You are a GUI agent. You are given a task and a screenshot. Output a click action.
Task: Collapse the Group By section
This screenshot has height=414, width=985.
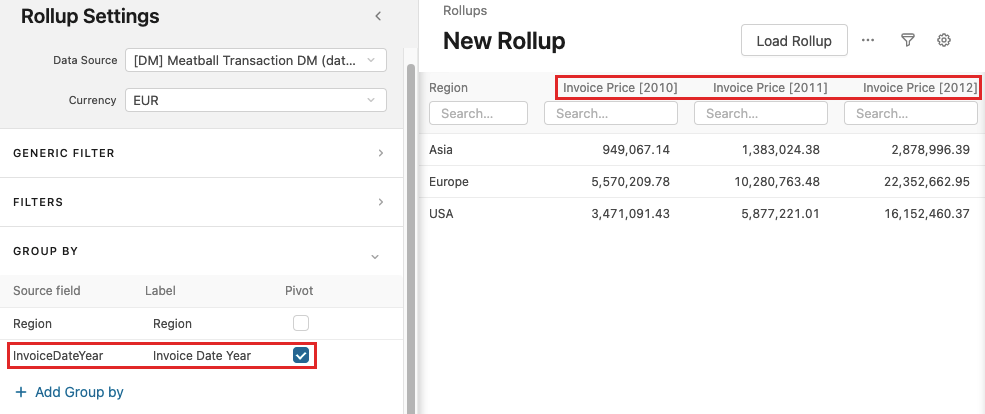coord(375,256)
